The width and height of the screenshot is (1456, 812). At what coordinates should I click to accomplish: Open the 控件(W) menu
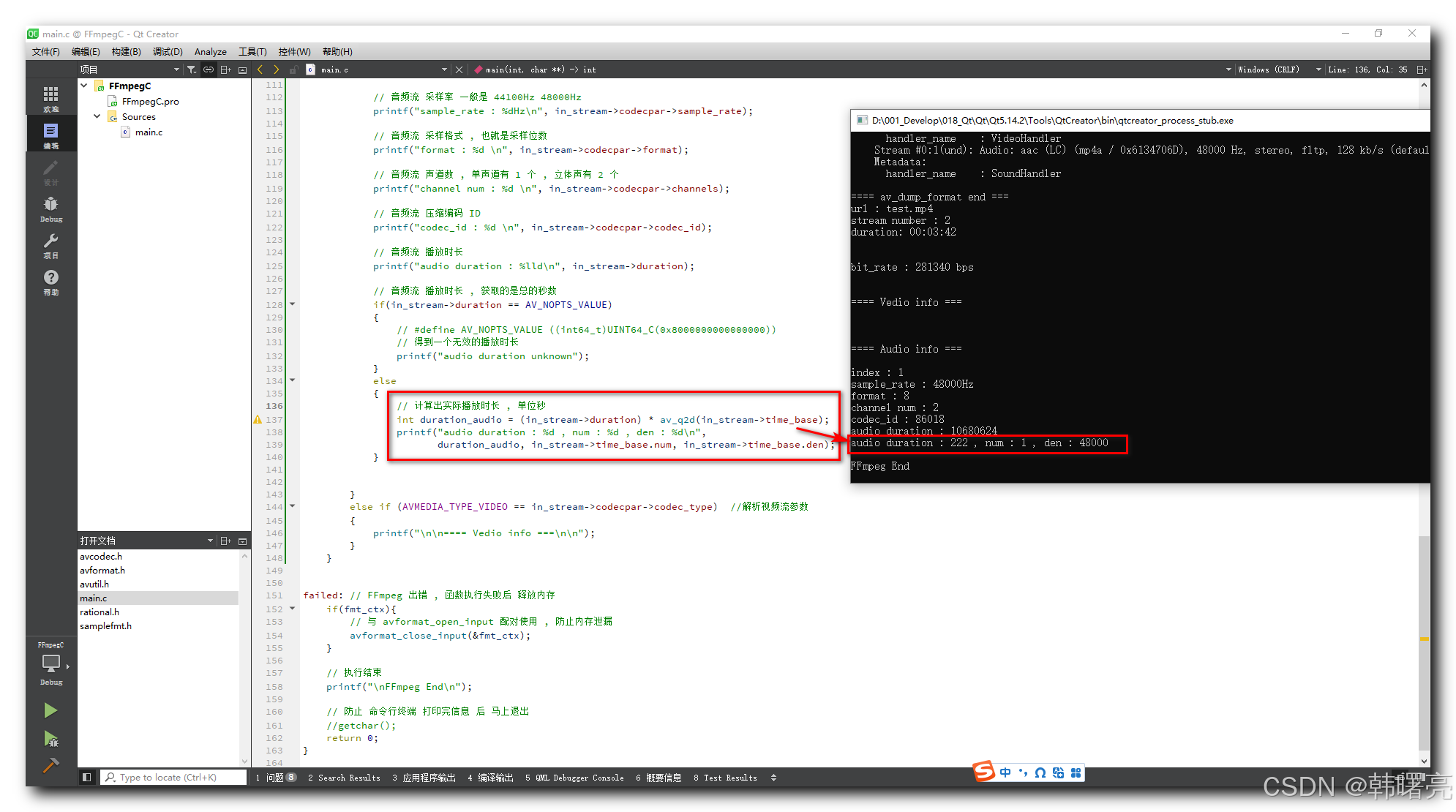coord(294,52)
